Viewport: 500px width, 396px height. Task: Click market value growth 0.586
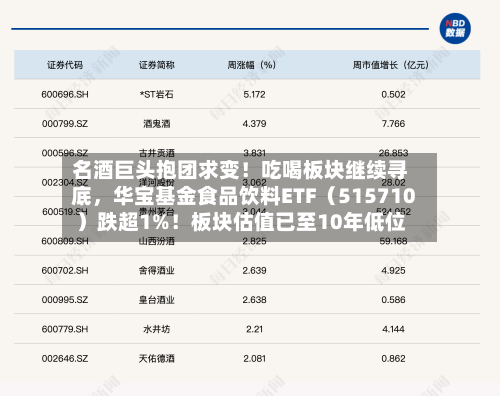click(x=393, y=300)
